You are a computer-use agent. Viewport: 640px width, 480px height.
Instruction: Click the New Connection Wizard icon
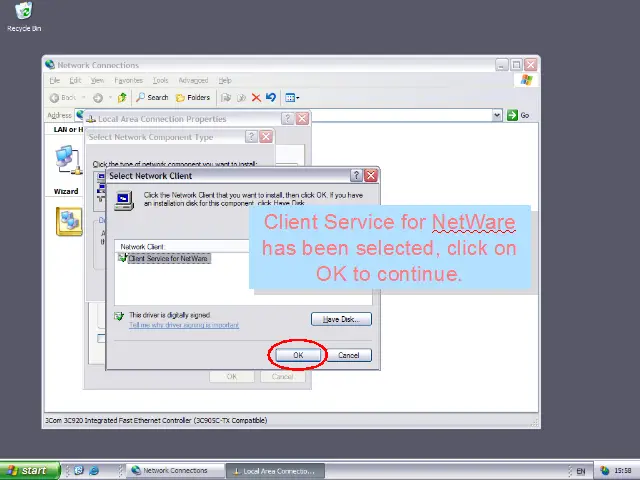(x=69, y=222)
